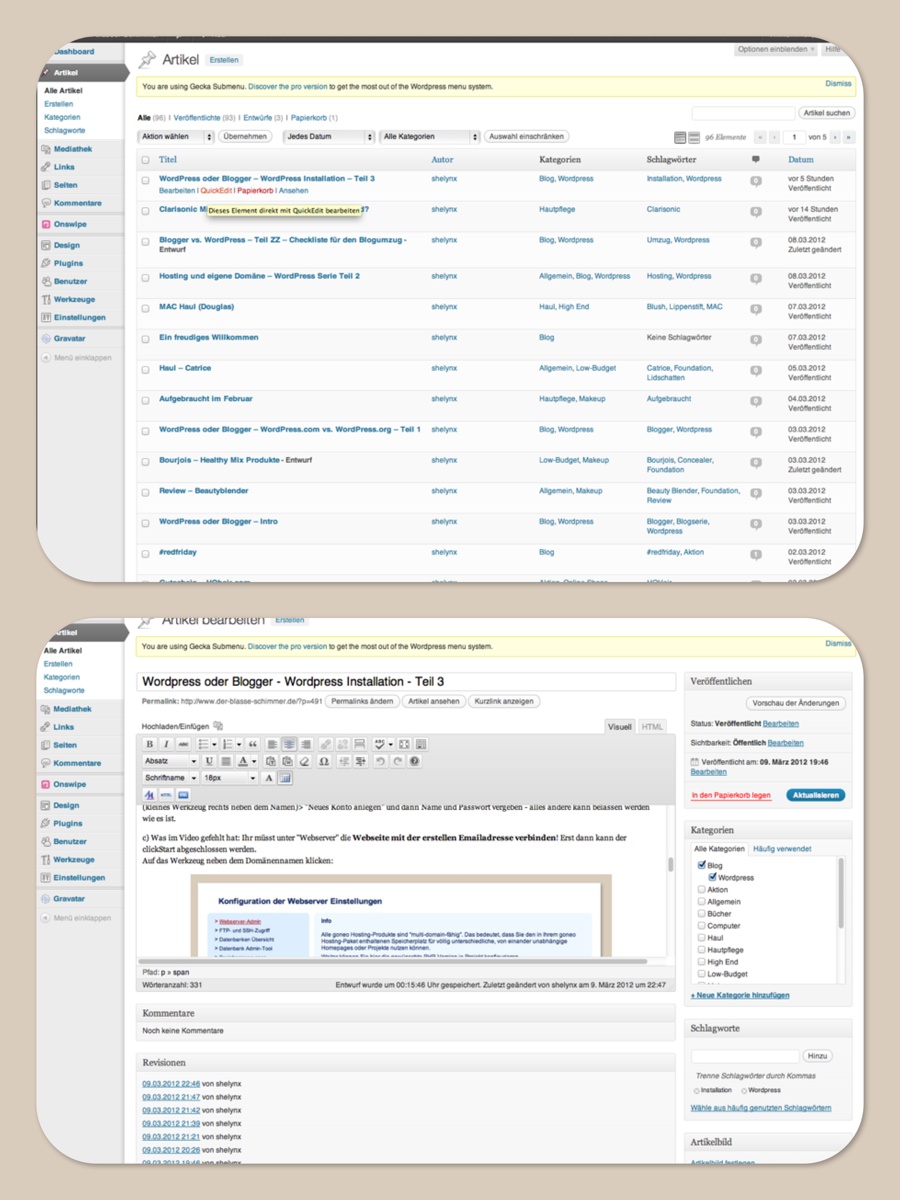The width and height of the screenshot is (900, 1200).
Task: Switch the editor to the Visuell tab
Action: click(620, 727)
